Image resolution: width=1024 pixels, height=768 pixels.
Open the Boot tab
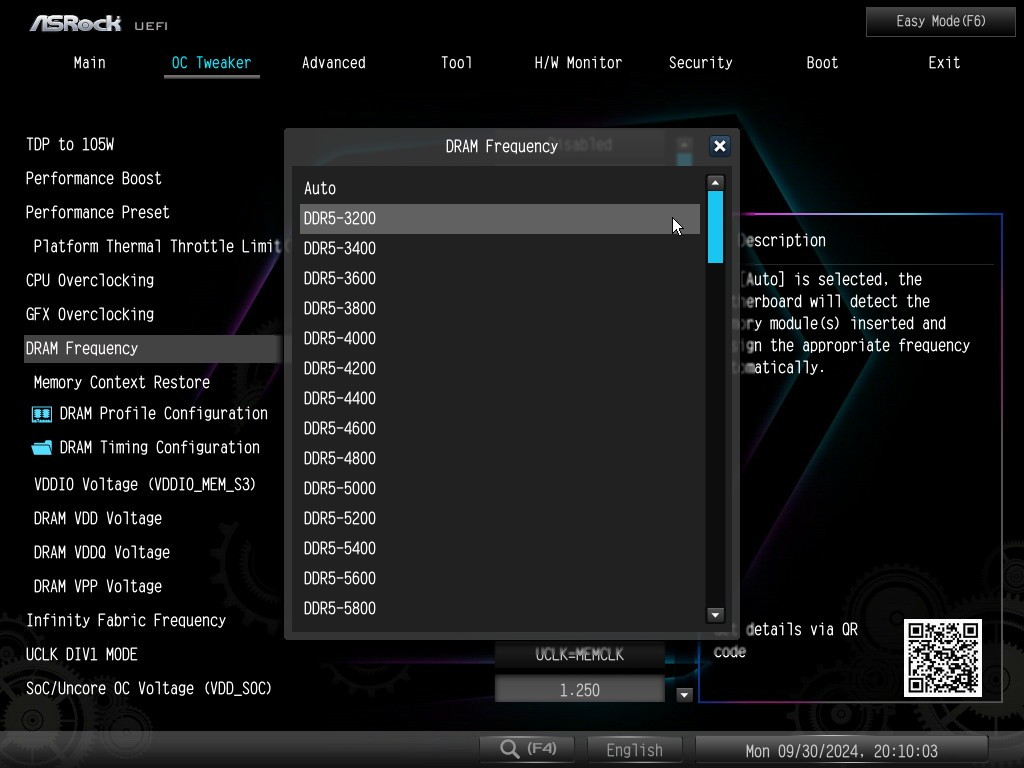(x=822, y=63)
